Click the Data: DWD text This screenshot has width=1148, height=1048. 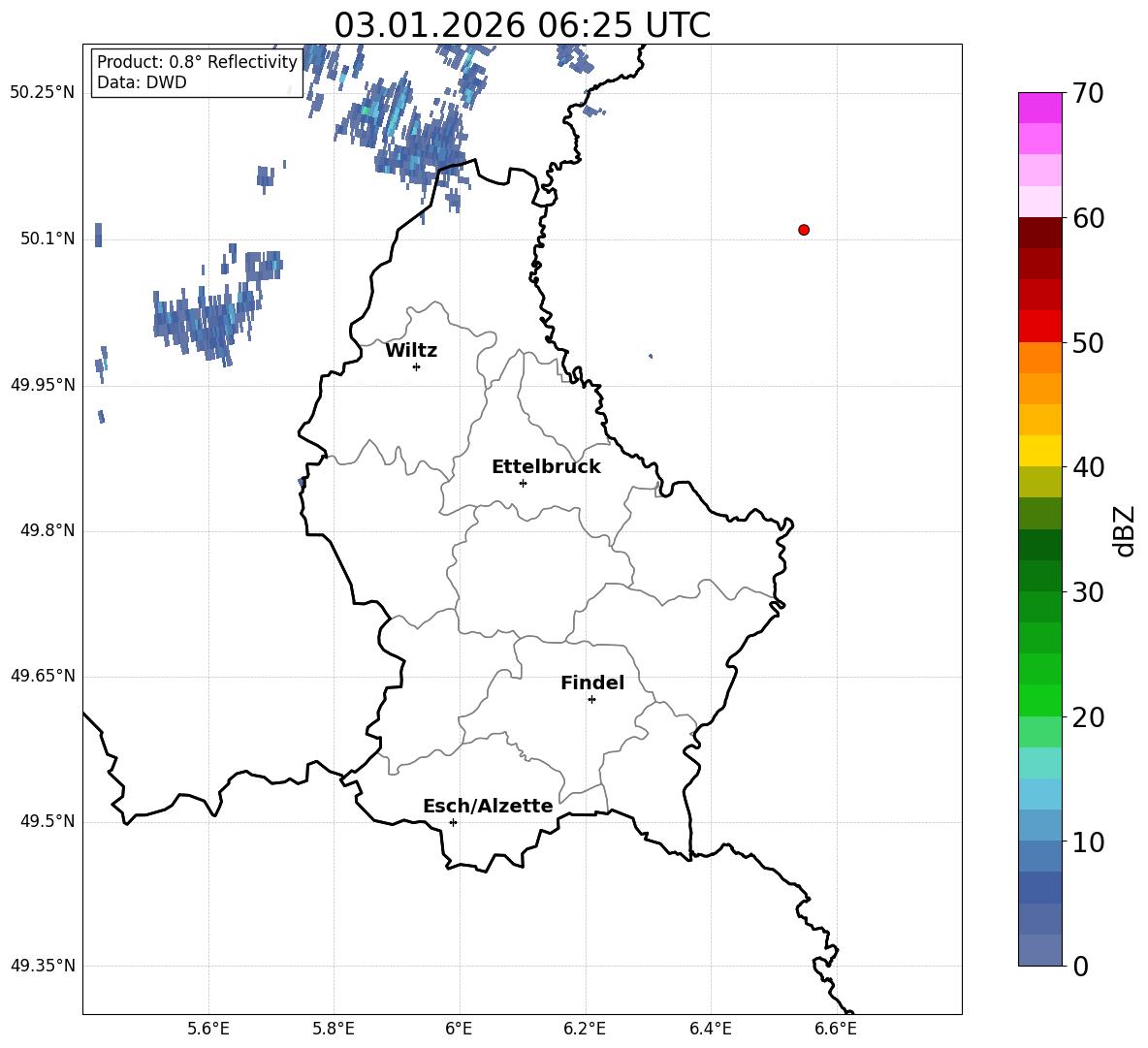coord(142,82)
